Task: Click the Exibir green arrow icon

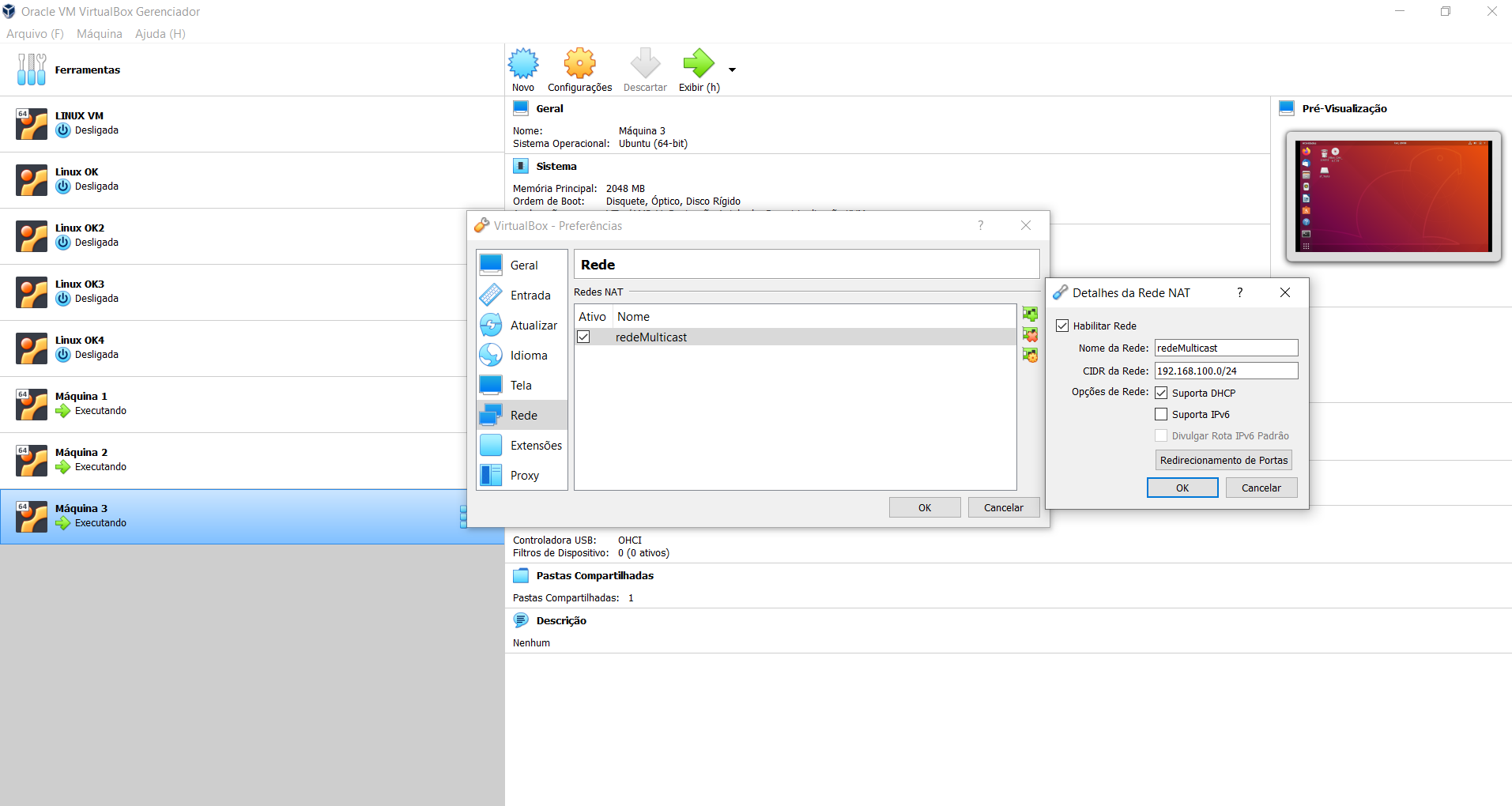Action: [698, 63]
